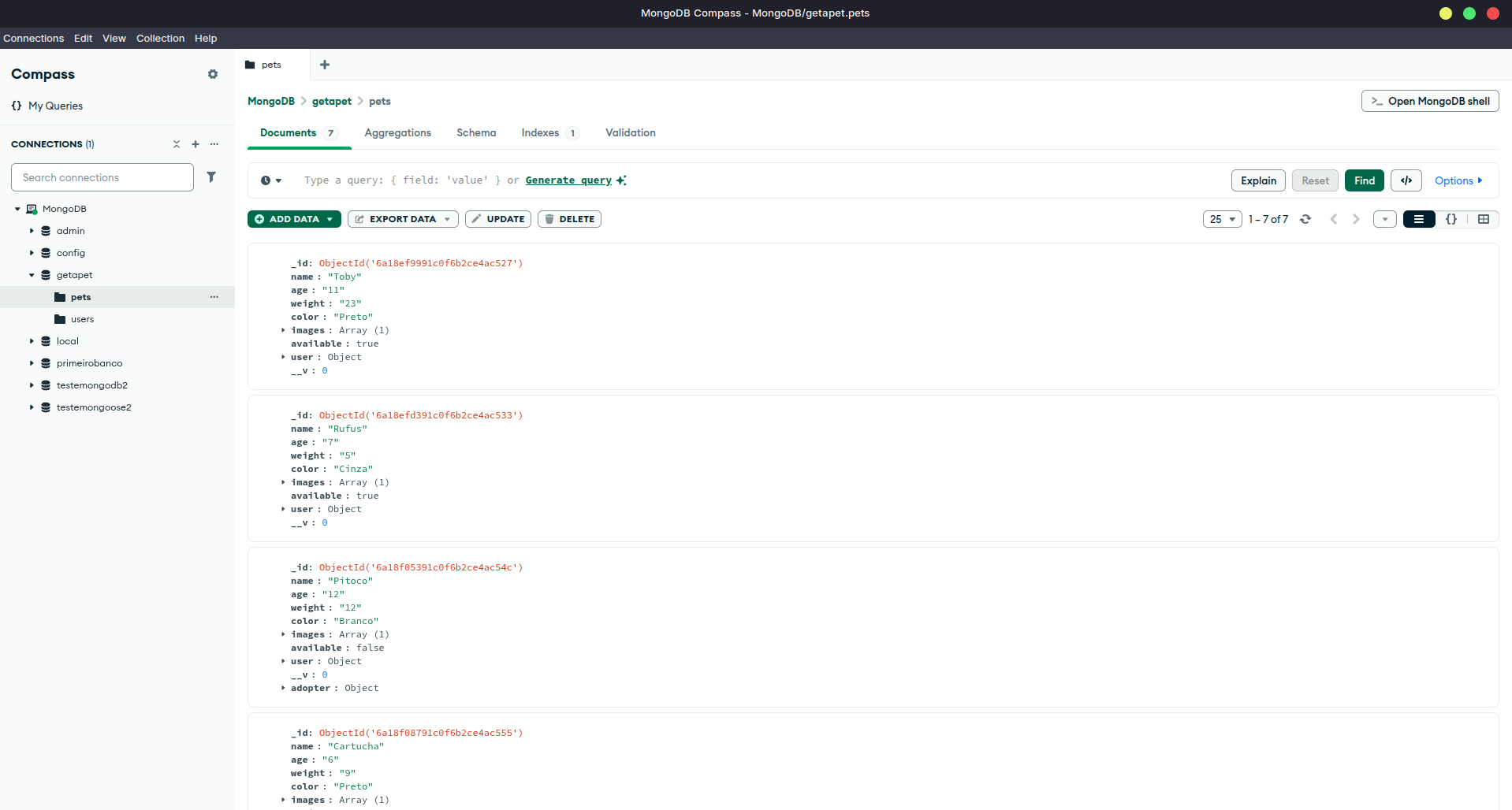Switch to the Schema tab
1512x810 pixels.
tap(476, 132)
